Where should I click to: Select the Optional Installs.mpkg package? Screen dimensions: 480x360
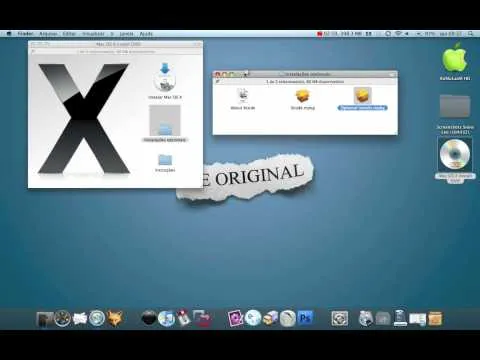coord(362,99)
